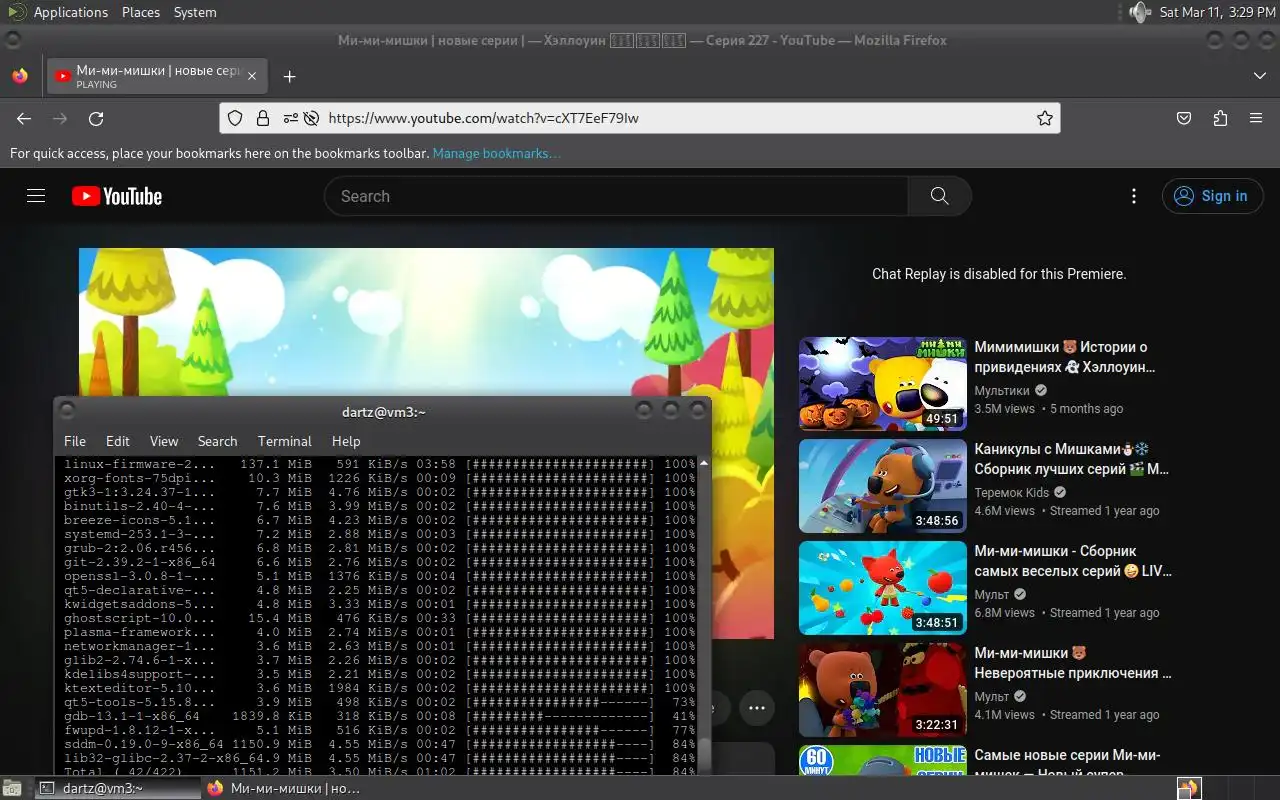Click the tray icon at bottom-right panel

click(x=1188, y=788)
